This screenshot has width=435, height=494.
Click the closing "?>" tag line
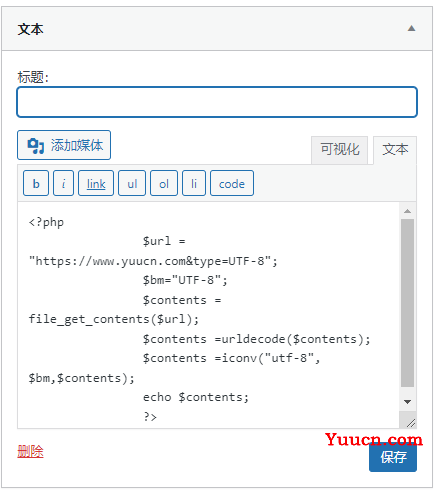click(x=150, y=417)
